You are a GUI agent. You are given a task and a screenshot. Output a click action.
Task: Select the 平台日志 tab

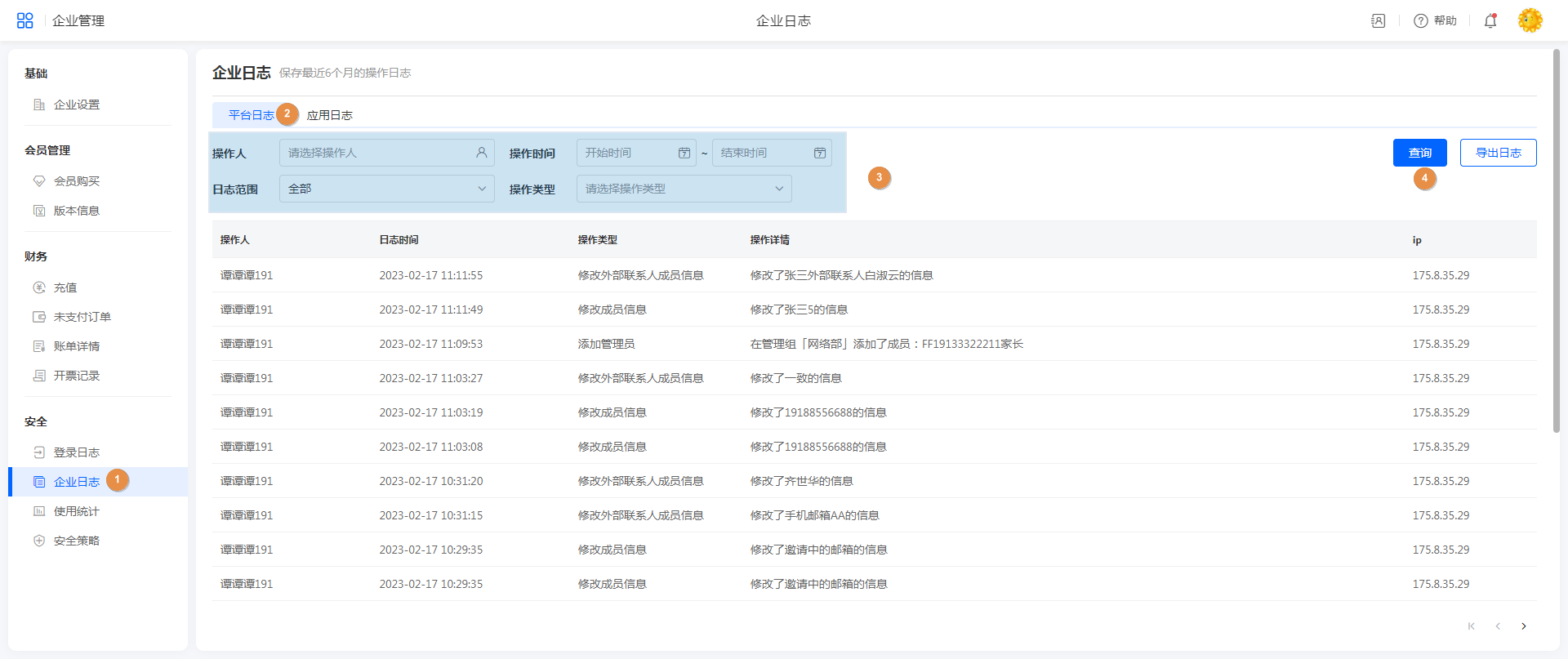point(251,115)
